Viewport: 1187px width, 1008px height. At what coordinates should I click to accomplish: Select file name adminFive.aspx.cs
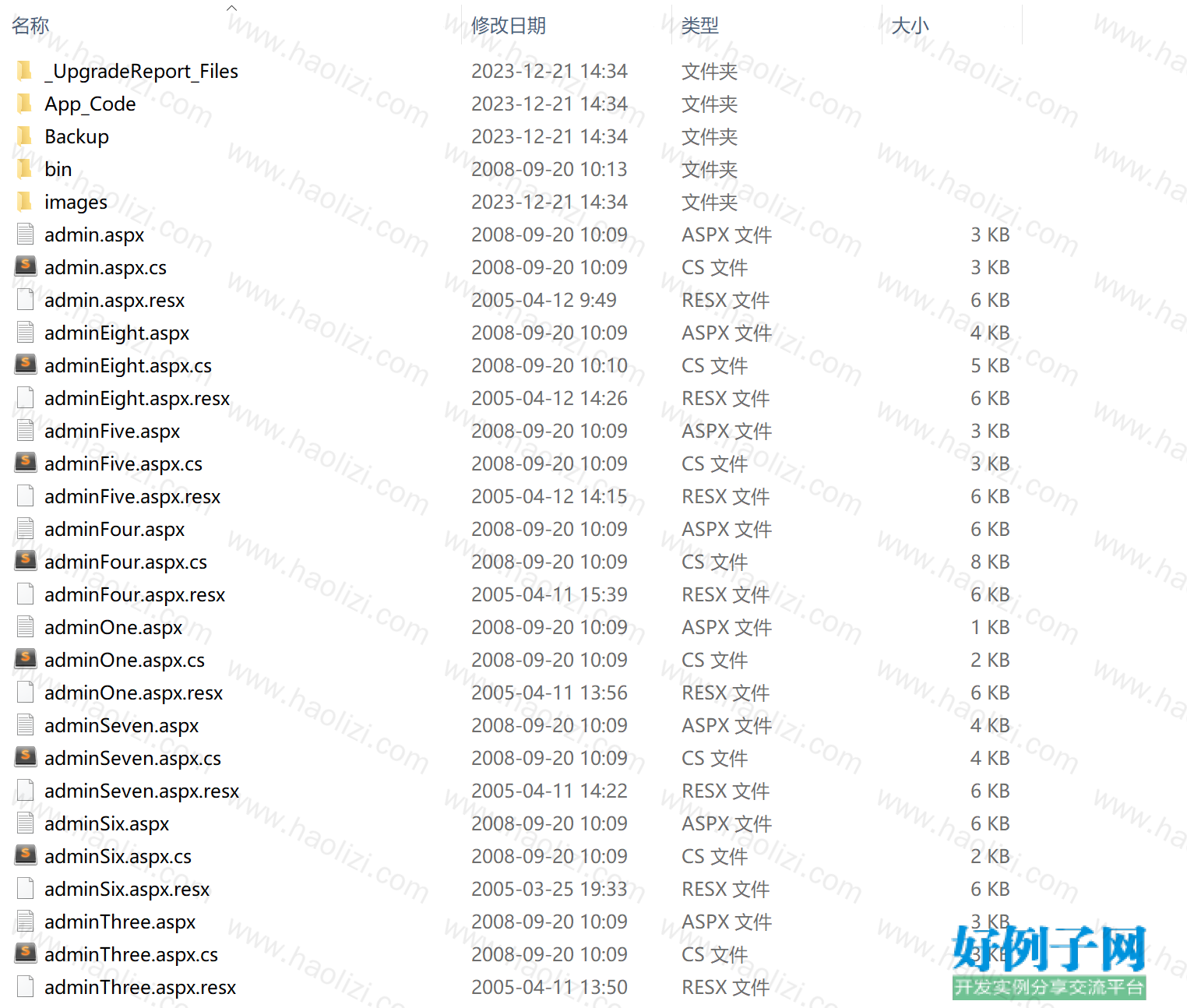coord(124,463)
